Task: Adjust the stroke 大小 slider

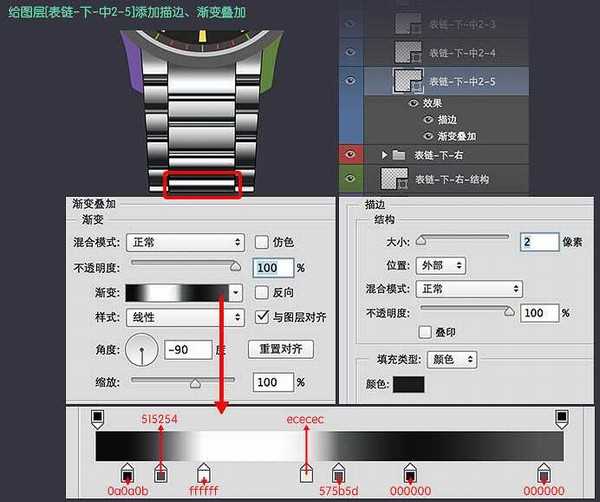Action: click(421, 240)
